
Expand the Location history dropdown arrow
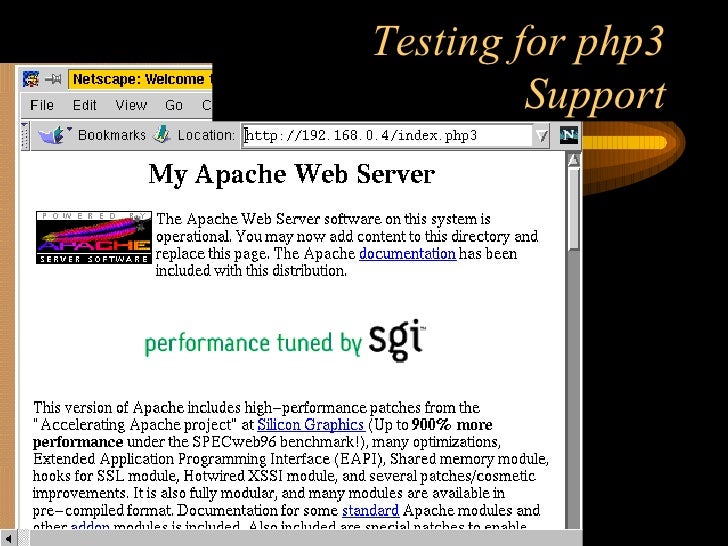pos(541,136)
